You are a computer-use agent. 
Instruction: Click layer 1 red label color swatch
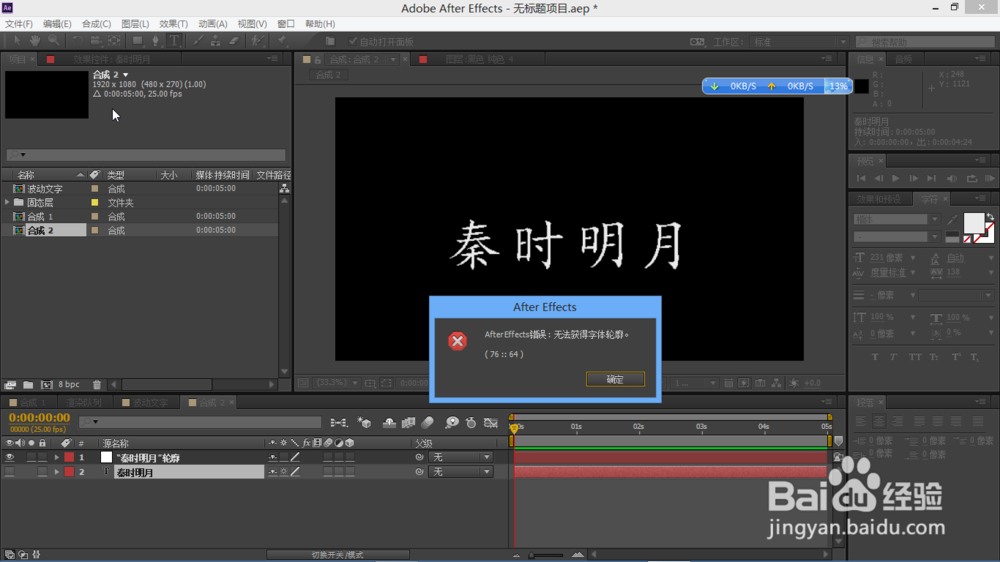[69, 457]
